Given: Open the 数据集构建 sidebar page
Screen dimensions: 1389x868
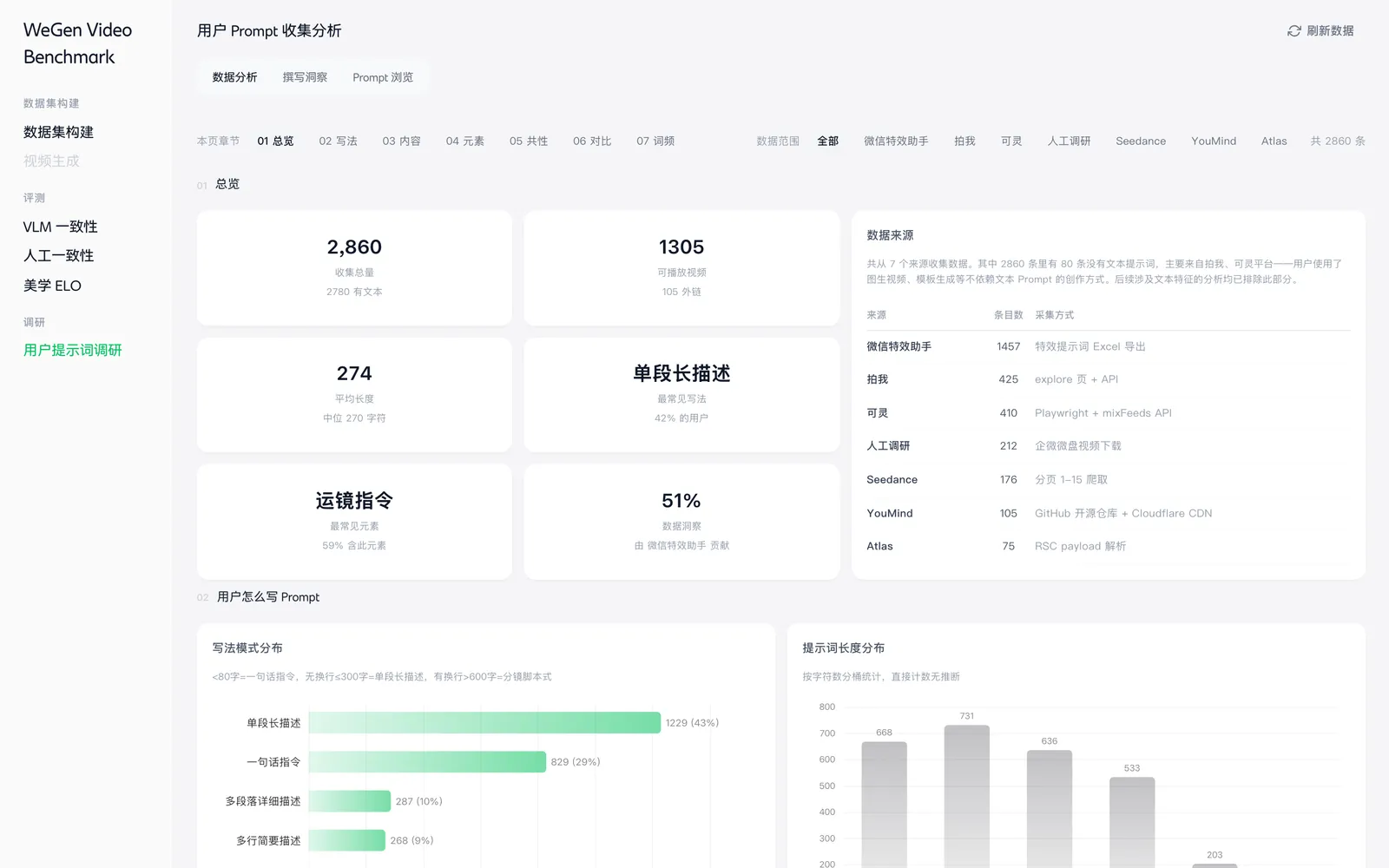Looking at the screenshot, I should [58, 132].
